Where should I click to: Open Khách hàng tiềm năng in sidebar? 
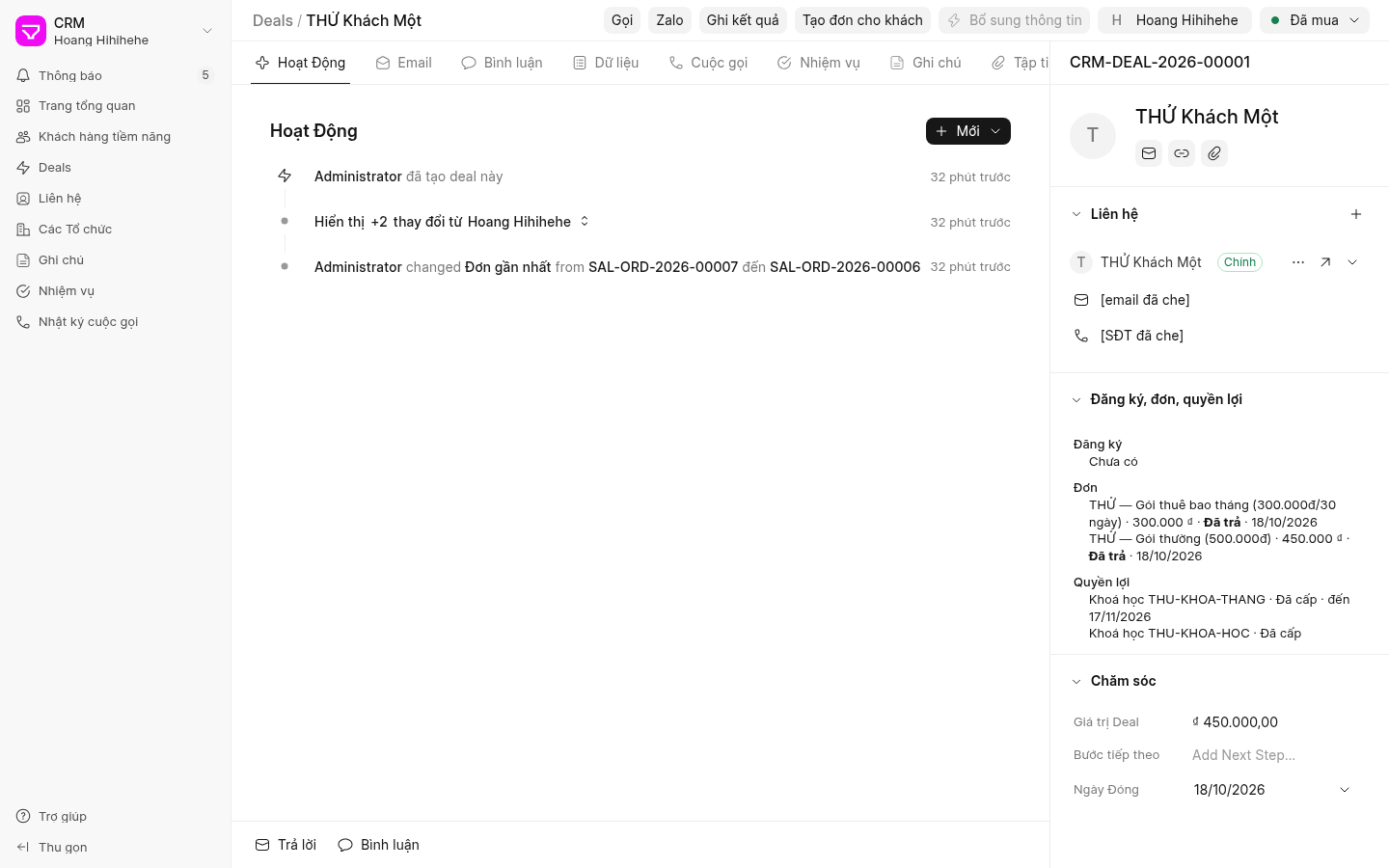click(115, 137)
